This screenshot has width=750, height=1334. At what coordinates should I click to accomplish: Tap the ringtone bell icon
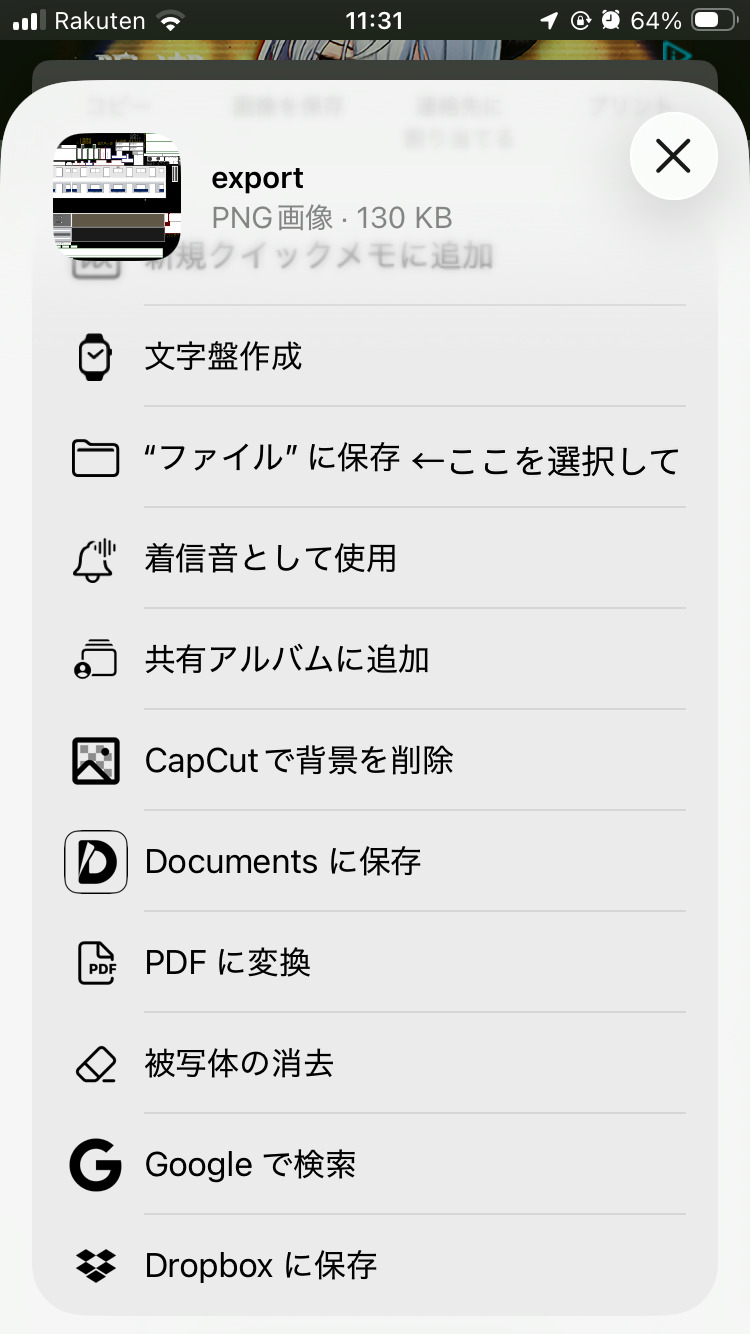(96, 559)
